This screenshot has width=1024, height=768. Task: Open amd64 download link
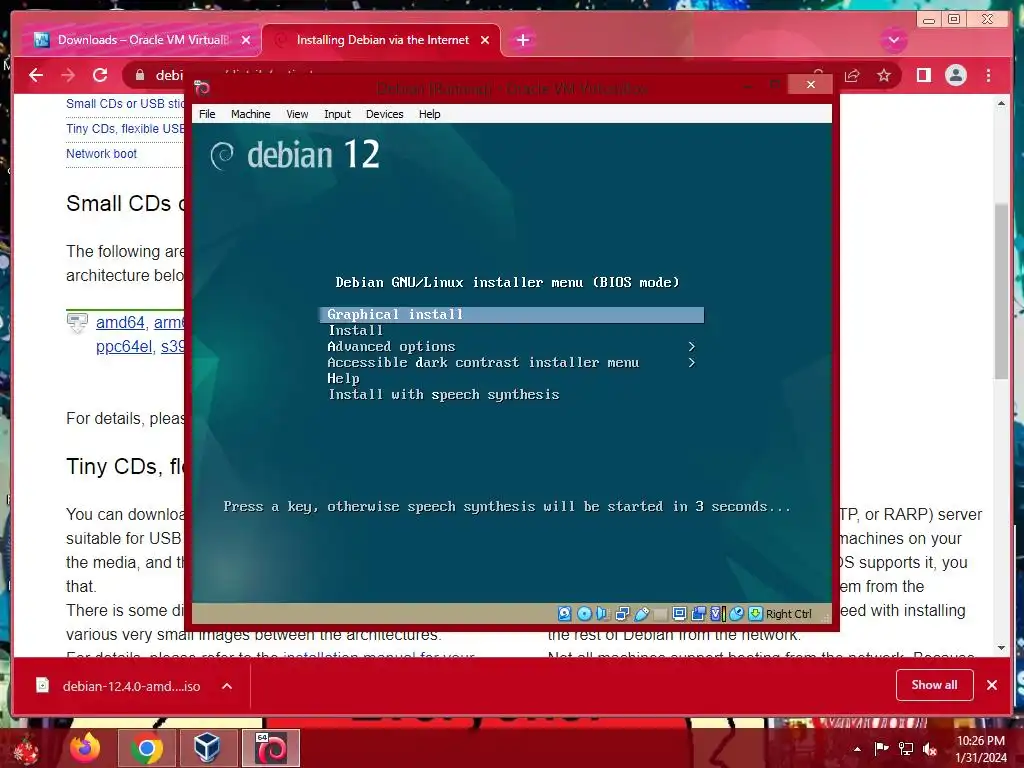[120, 323]
